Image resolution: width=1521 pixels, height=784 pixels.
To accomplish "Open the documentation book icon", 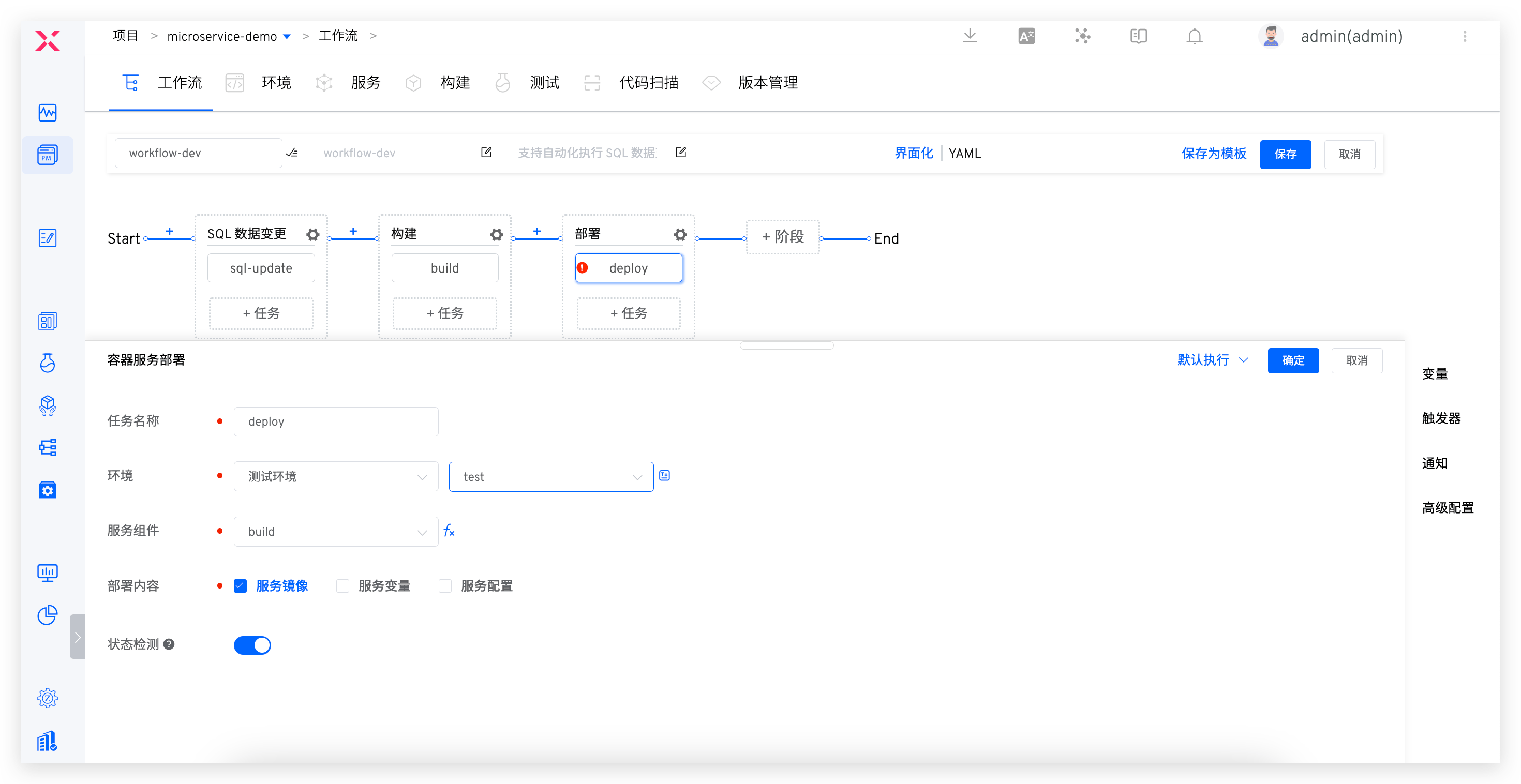I will click(1138, 36).
